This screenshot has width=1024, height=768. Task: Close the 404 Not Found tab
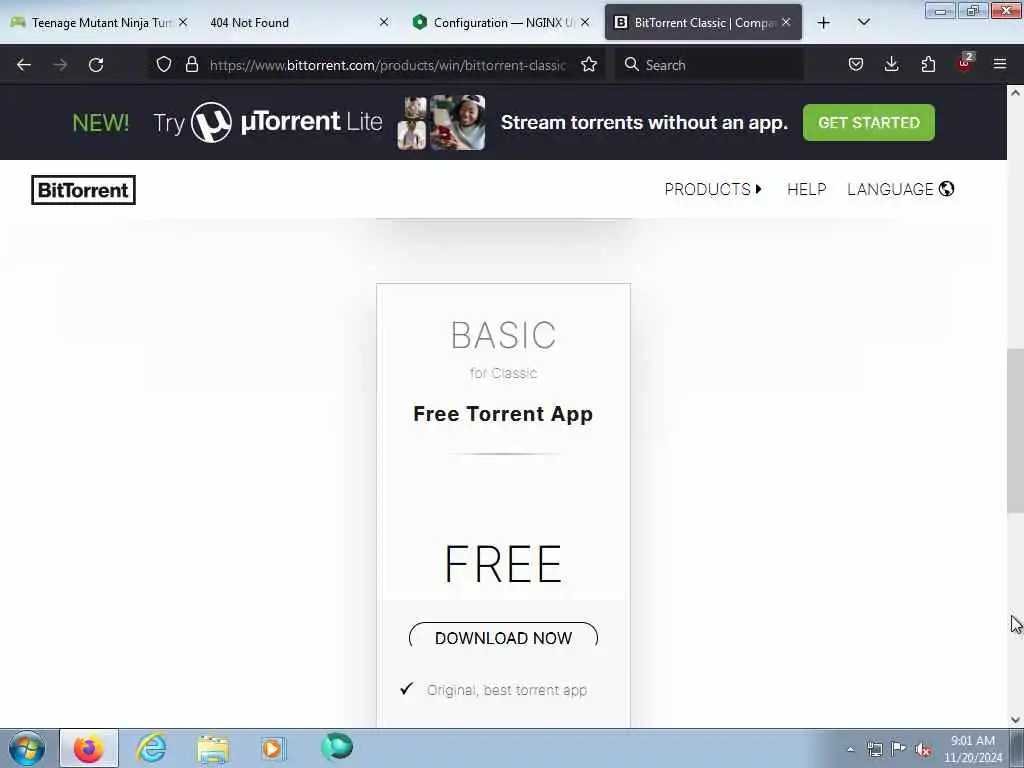384,22
